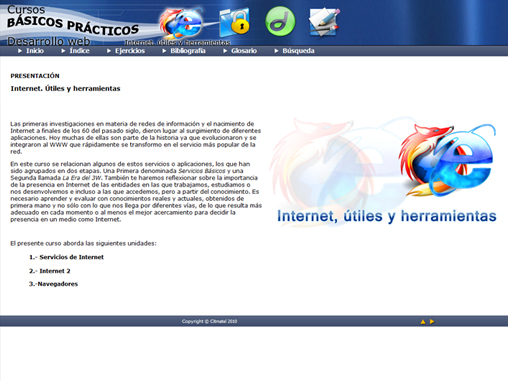Click the arrow bullet beside Inicio

[20, 51]
